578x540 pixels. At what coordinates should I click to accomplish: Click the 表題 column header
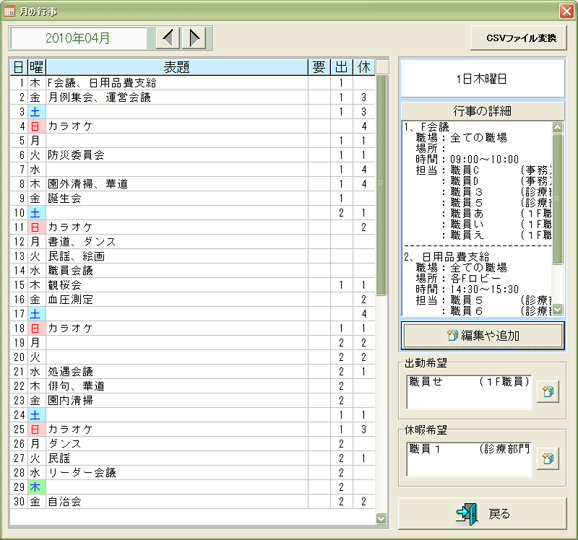177,67
